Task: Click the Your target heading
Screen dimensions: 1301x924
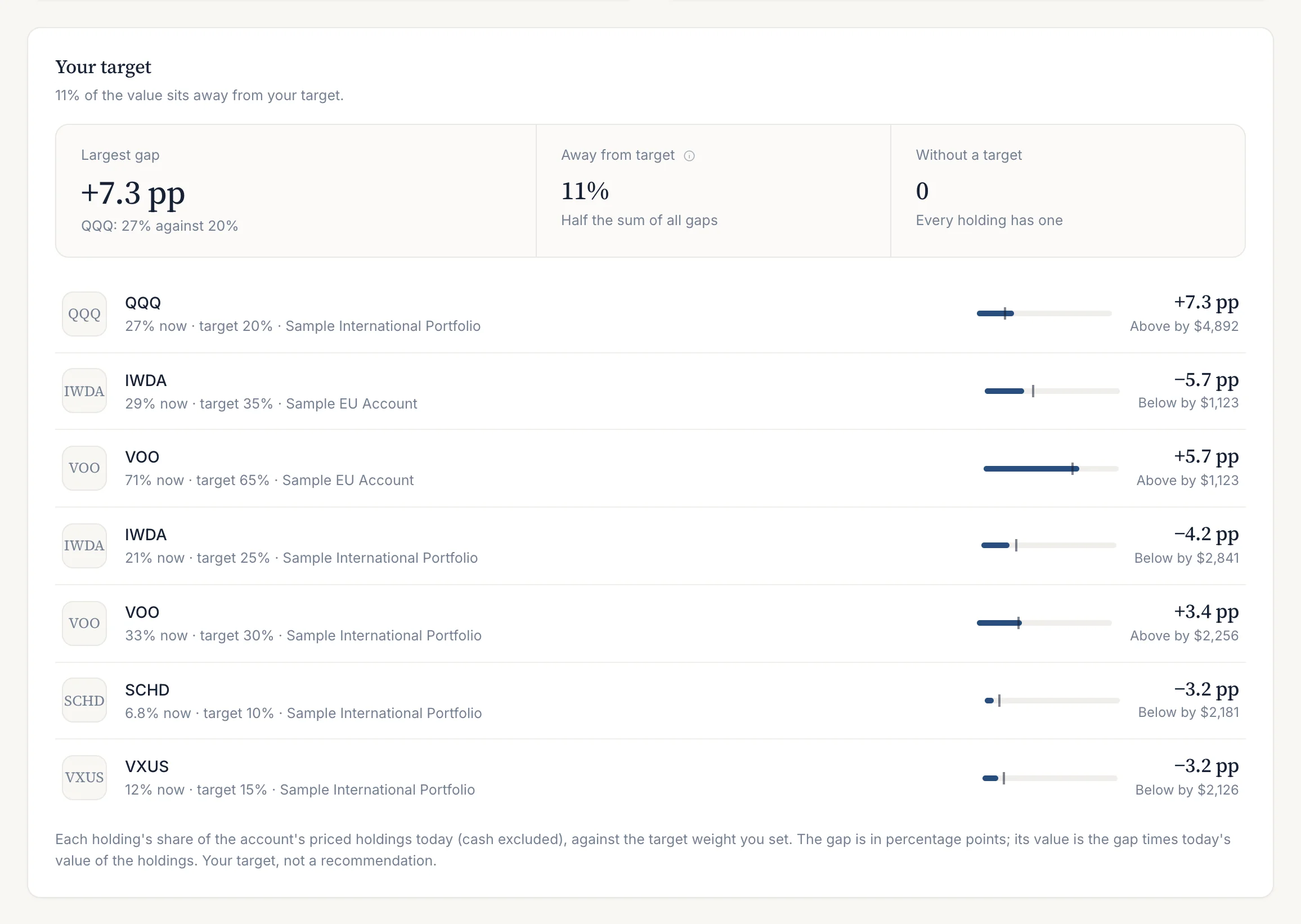Action: click(103, 67)
